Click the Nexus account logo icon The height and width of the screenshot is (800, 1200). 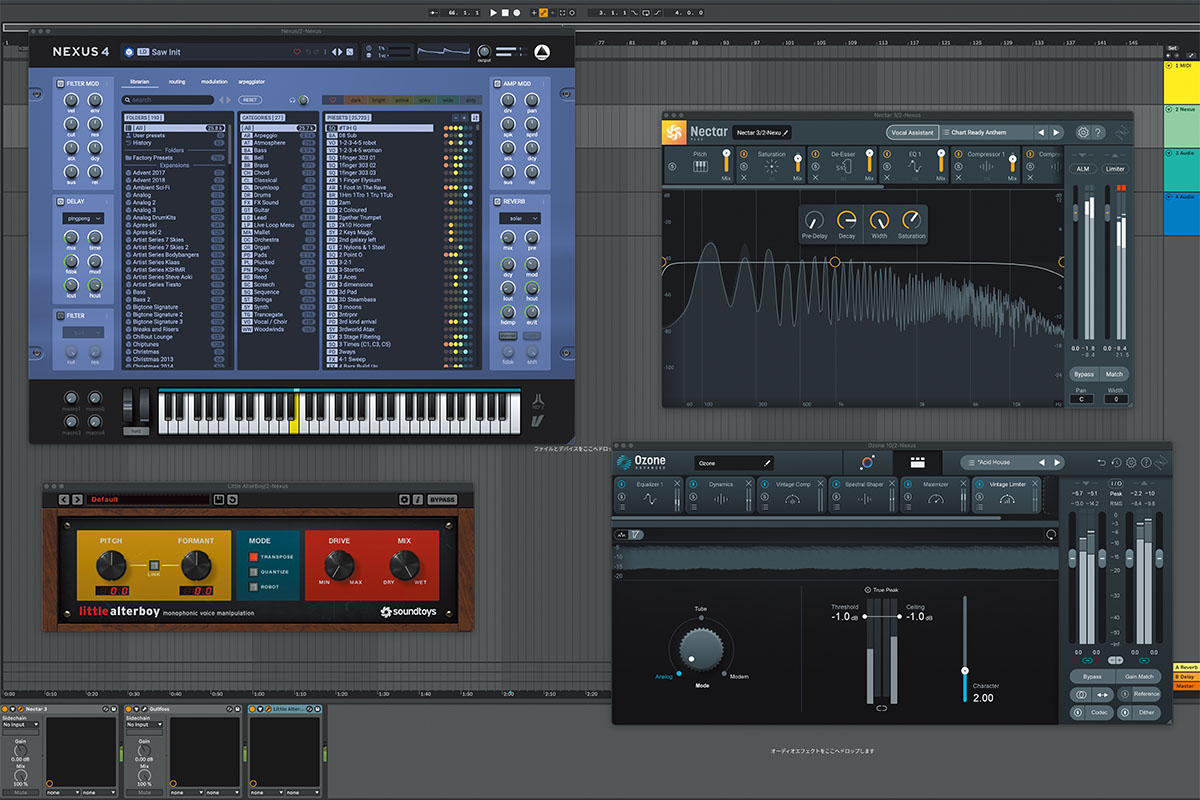(541, 52)
